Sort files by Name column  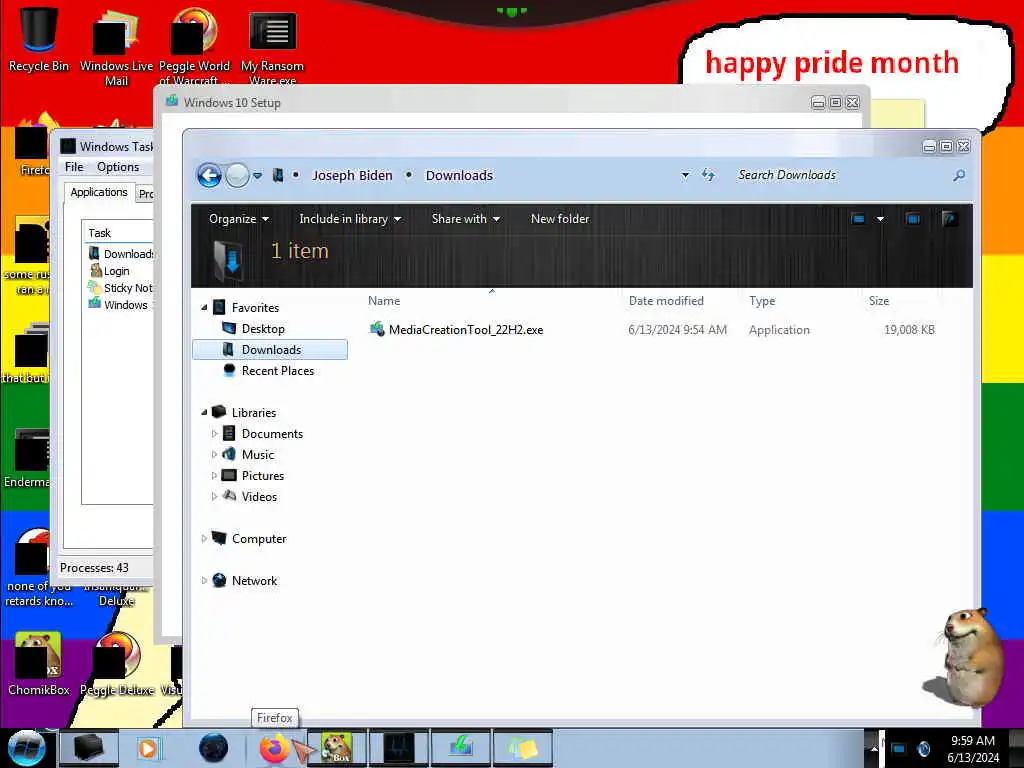pyautogui.click(x=384, y=300)
